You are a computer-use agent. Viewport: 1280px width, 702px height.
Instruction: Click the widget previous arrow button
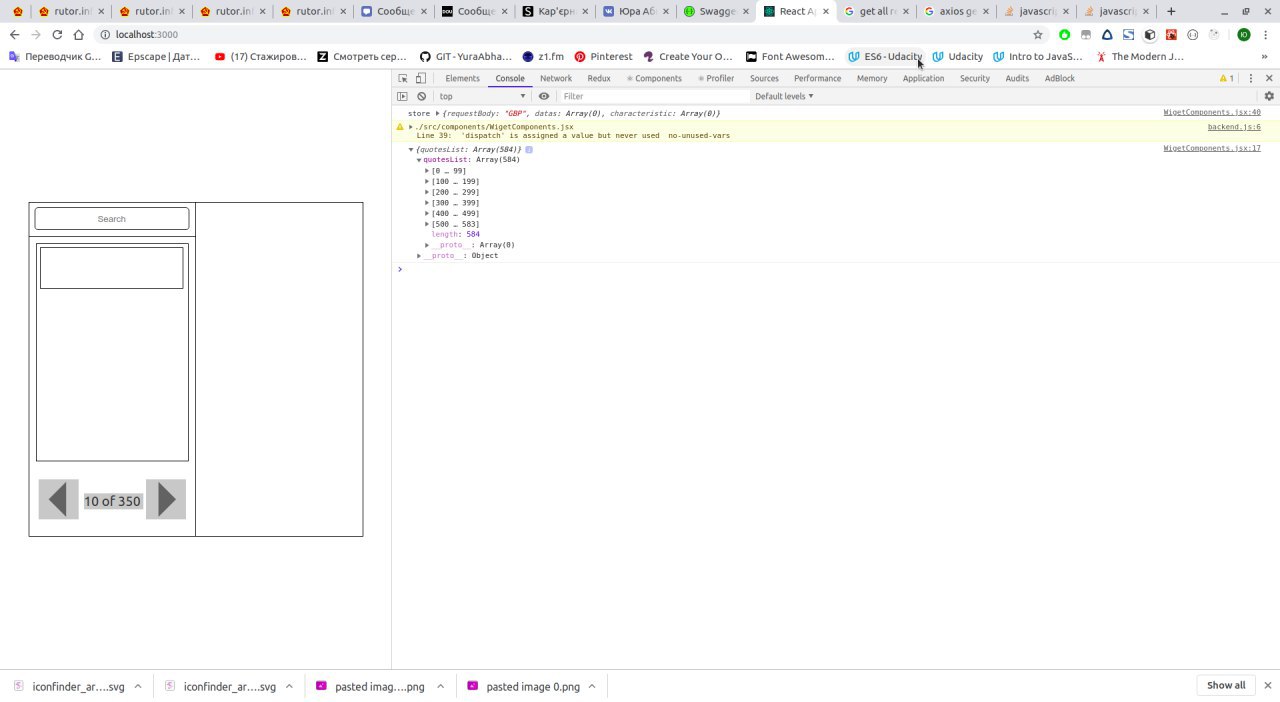pos(58,499)
